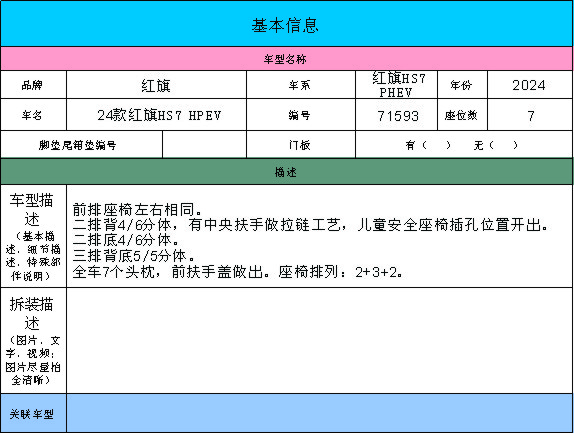Click the brand value cell 红旗
The image size is (574, 433).
[x=156, y=85]
